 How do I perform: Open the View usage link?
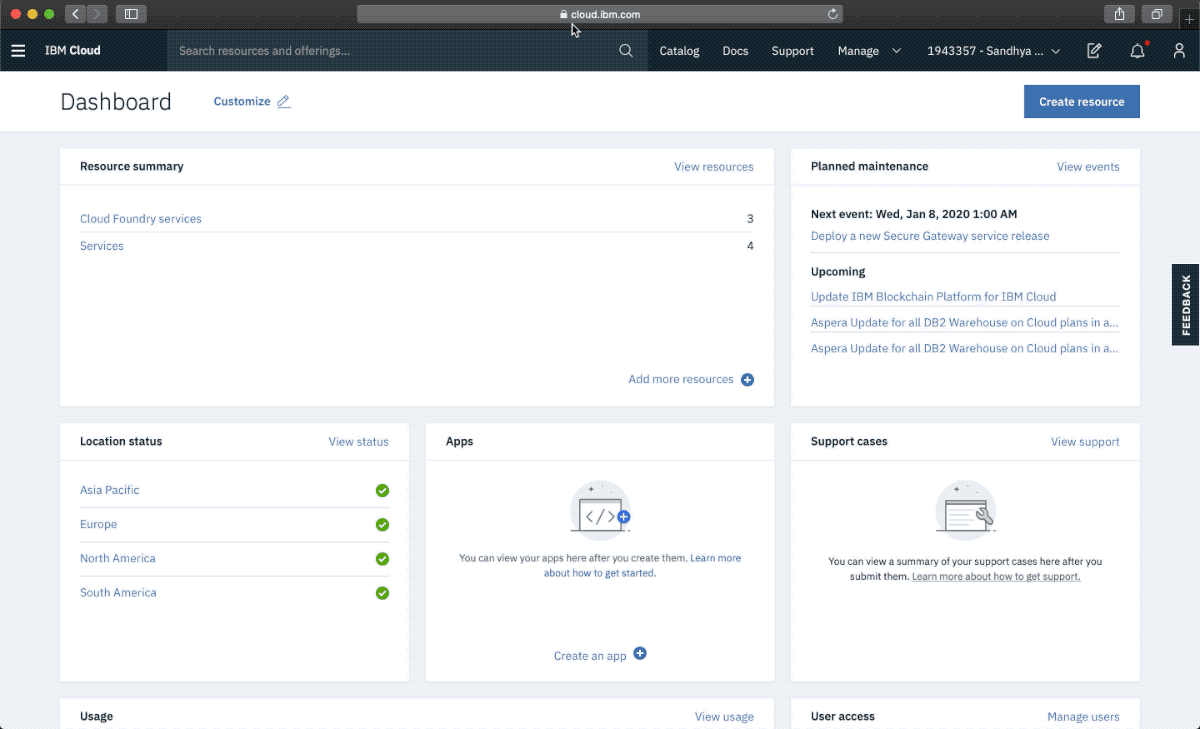coord(724,716)
